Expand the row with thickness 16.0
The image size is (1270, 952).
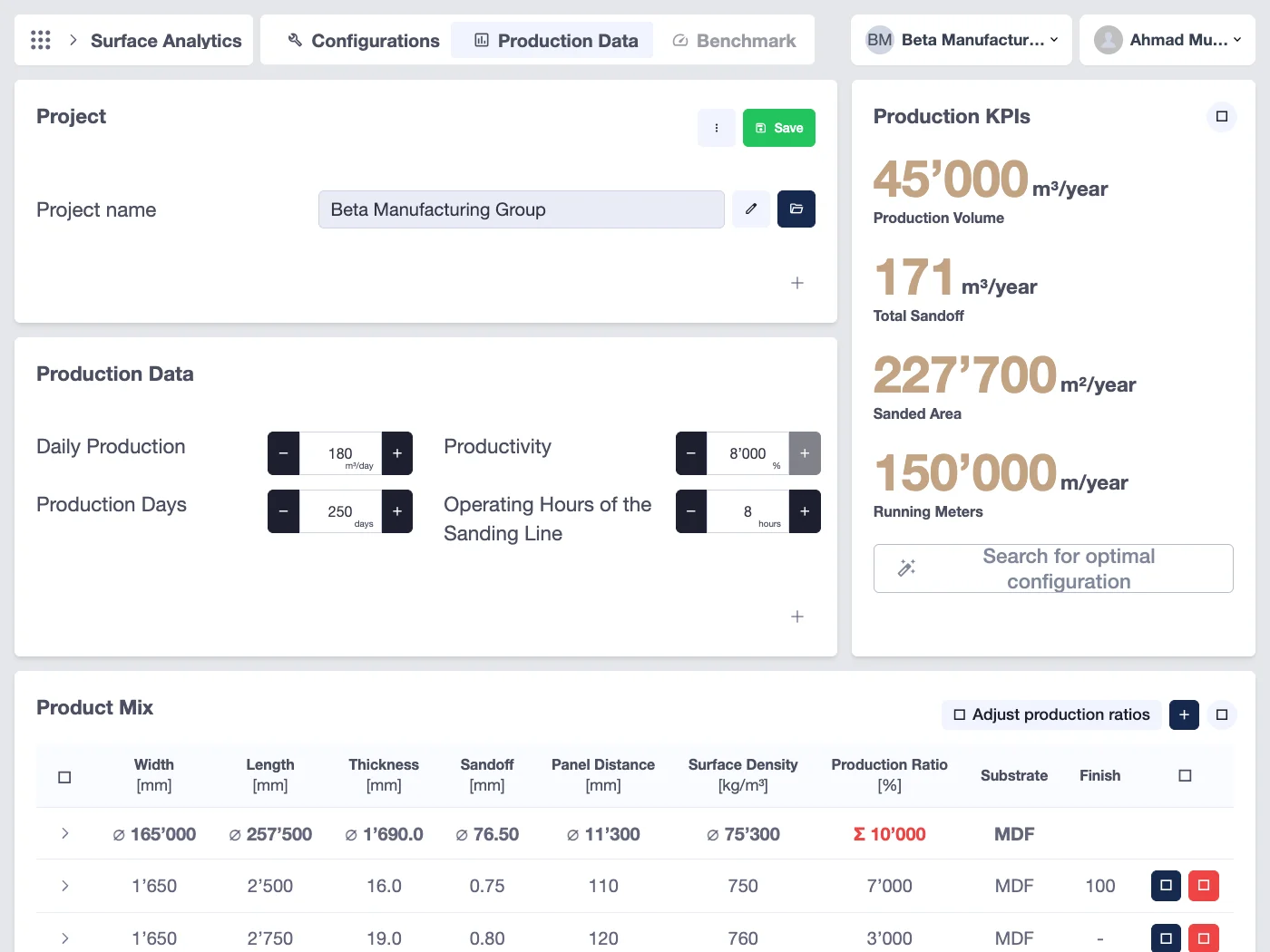[65, 886]
